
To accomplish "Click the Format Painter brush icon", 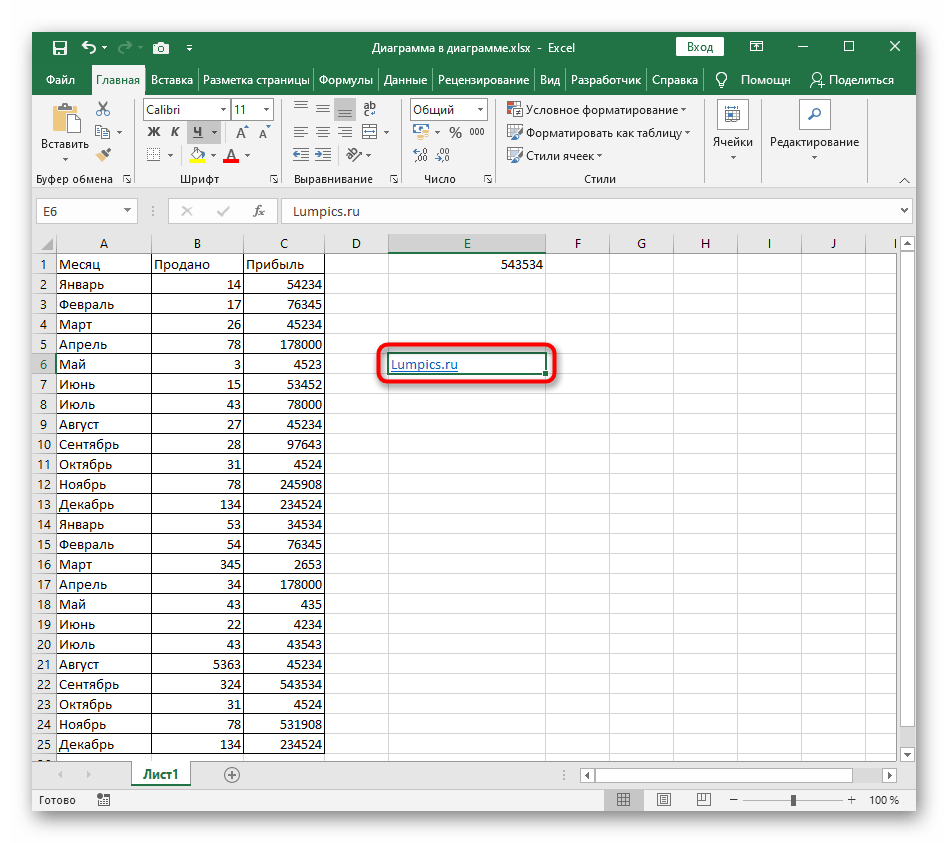I will click(x=103, y=155).
